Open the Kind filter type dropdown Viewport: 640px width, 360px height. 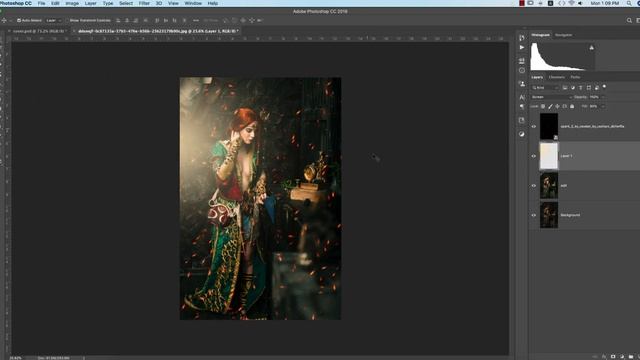[x=545, y=87]
